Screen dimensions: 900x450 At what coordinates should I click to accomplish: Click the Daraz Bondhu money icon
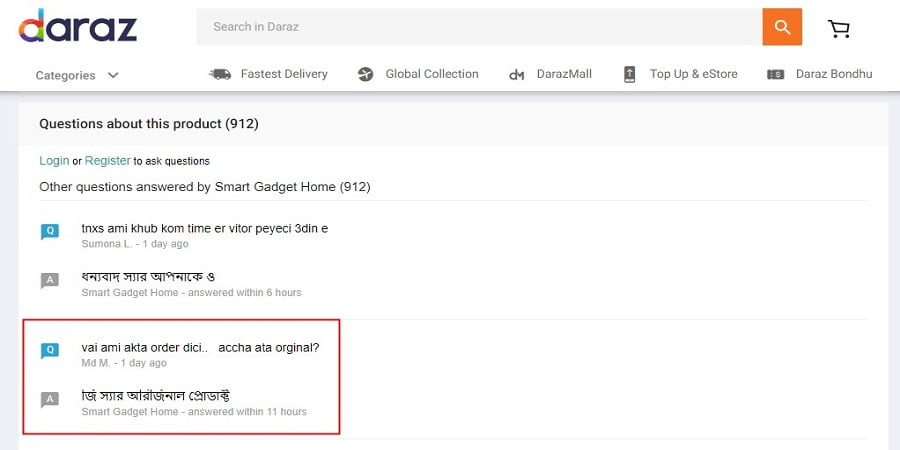point(775,74)
